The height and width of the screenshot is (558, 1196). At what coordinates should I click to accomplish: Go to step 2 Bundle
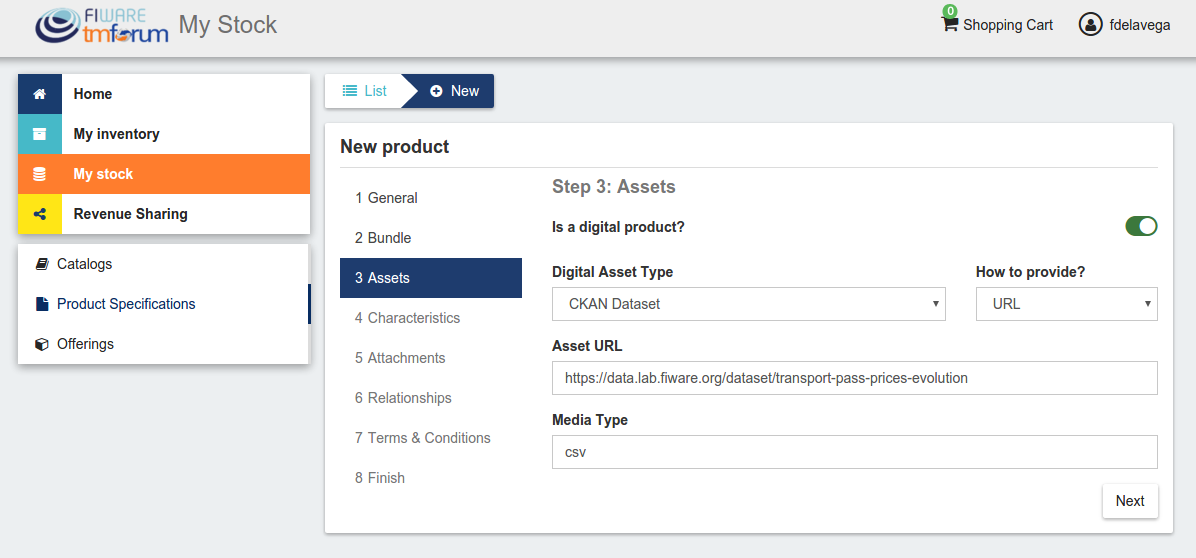[x=431, y=238]
